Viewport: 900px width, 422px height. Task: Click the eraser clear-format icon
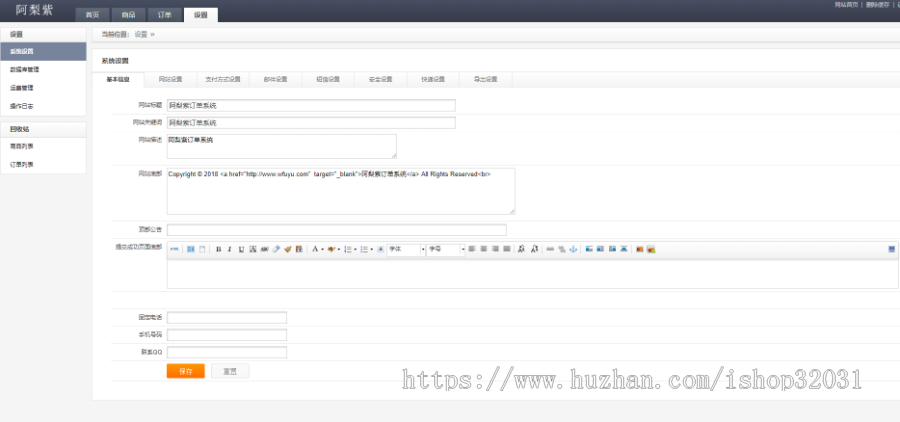(x=276, y=249)
